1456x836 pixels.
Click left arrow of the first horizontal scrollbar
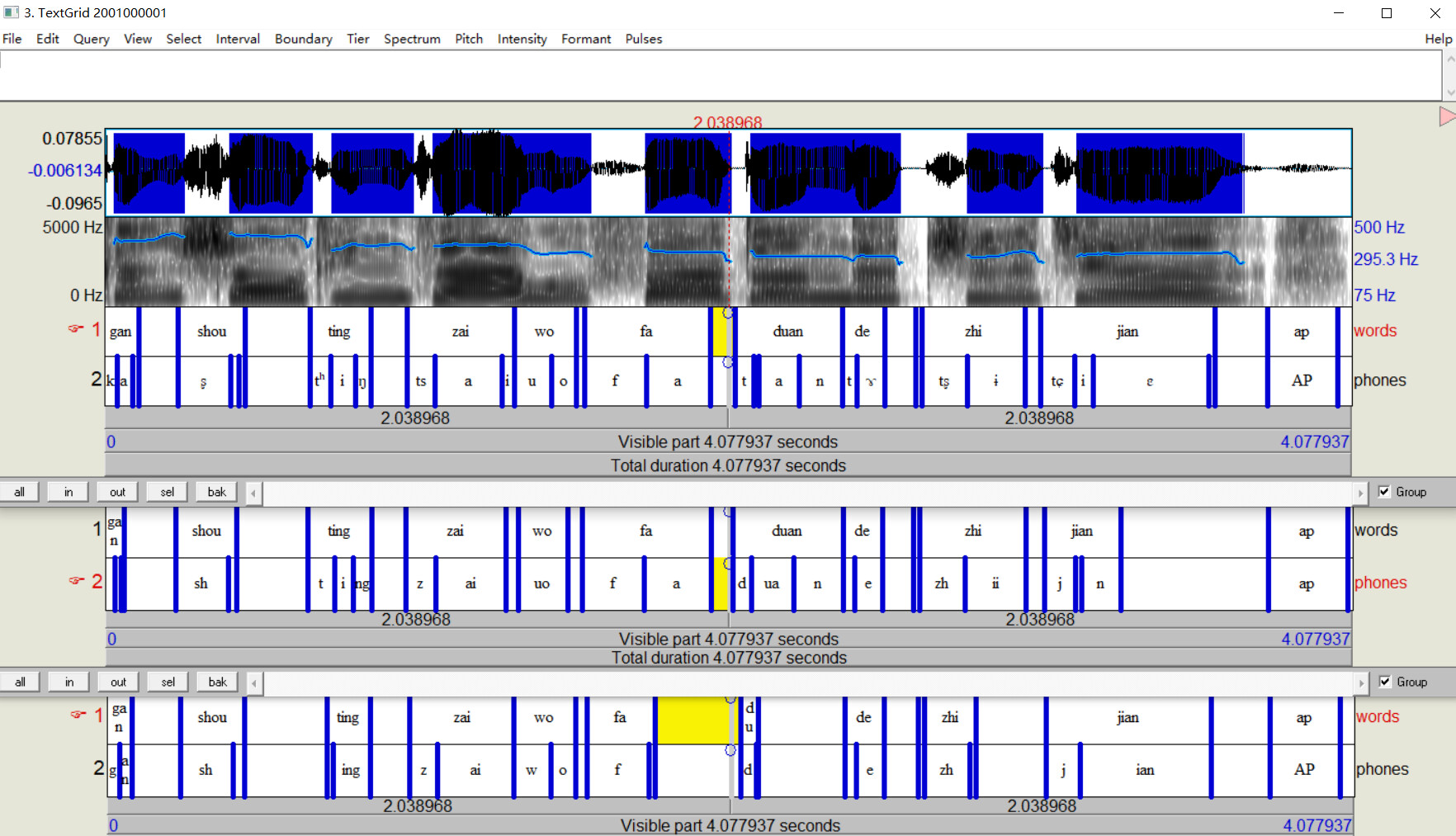(253, 493)
